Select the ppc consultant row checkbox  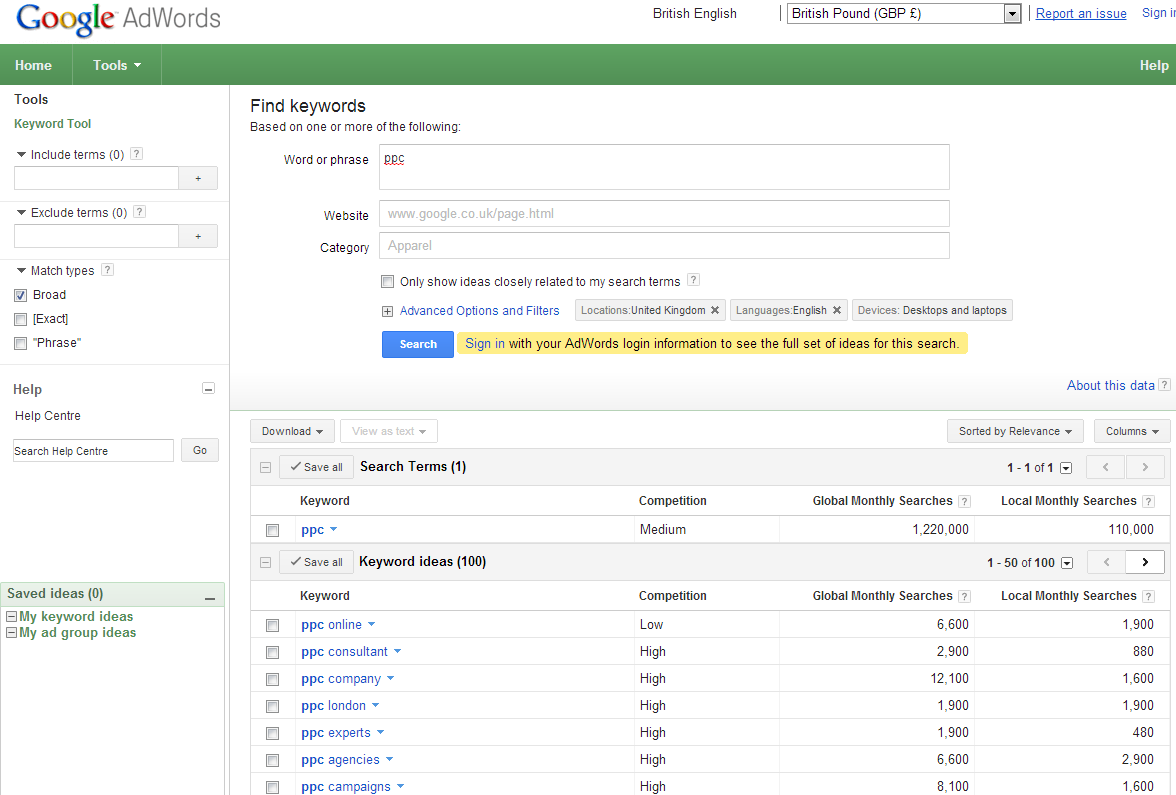click(x=272, y=652)
